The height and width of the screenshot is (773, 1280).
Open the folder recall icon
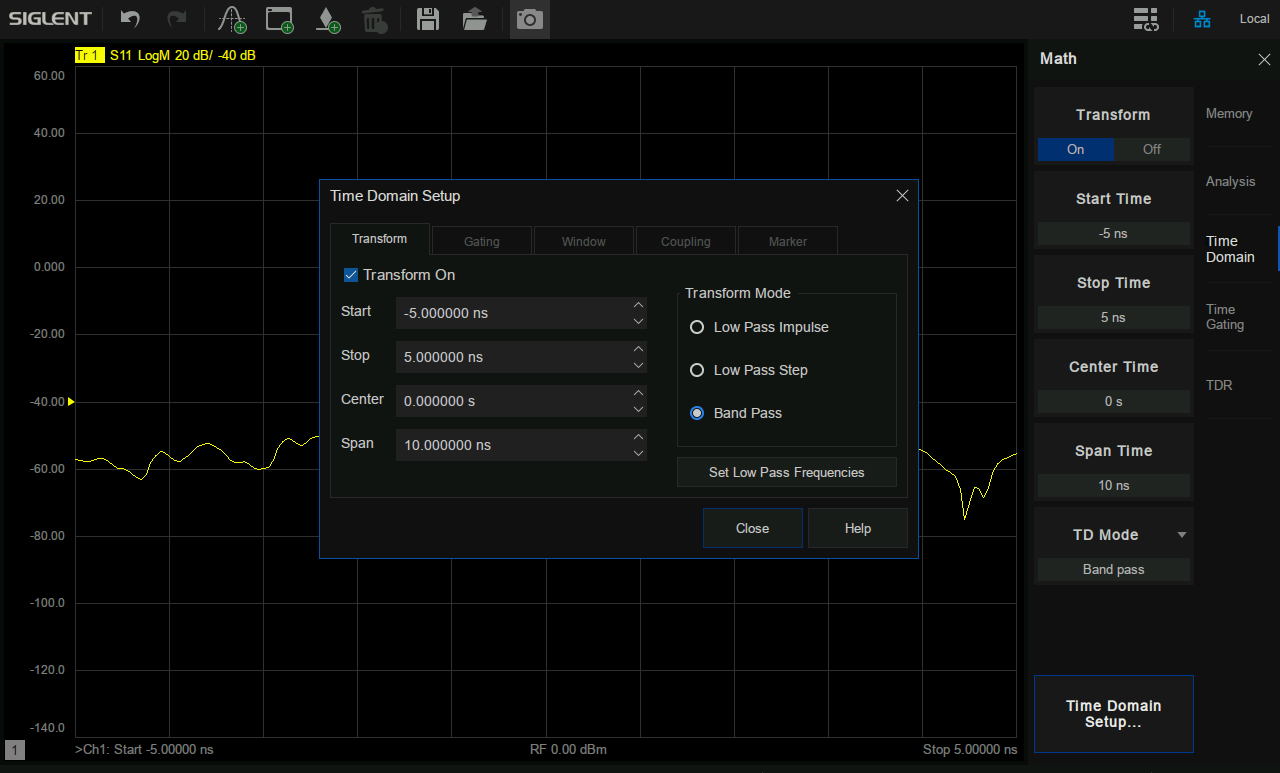pos(475,19)
